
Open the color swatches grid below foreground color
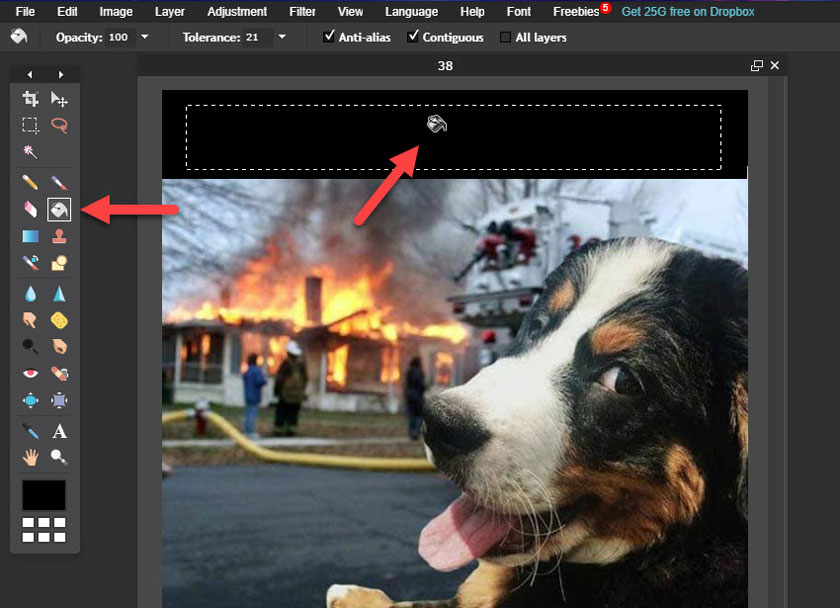[x=44, y=529]
